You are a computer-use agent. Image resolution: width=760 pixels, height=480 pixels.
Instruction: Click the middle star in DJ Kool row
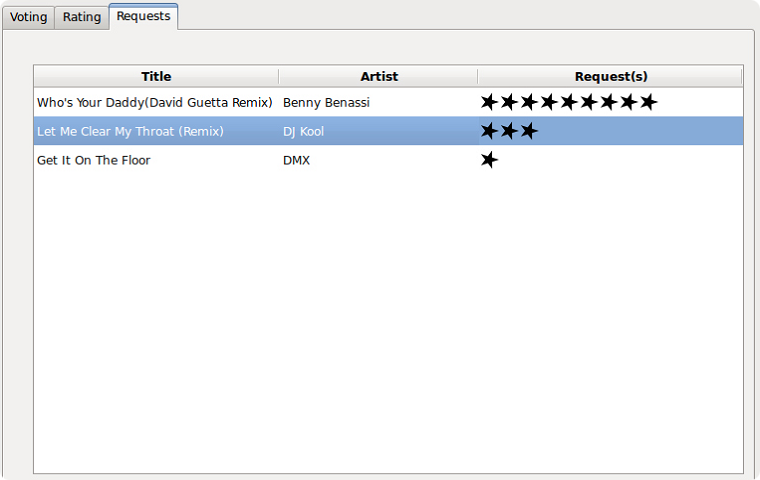coord(509,131)
